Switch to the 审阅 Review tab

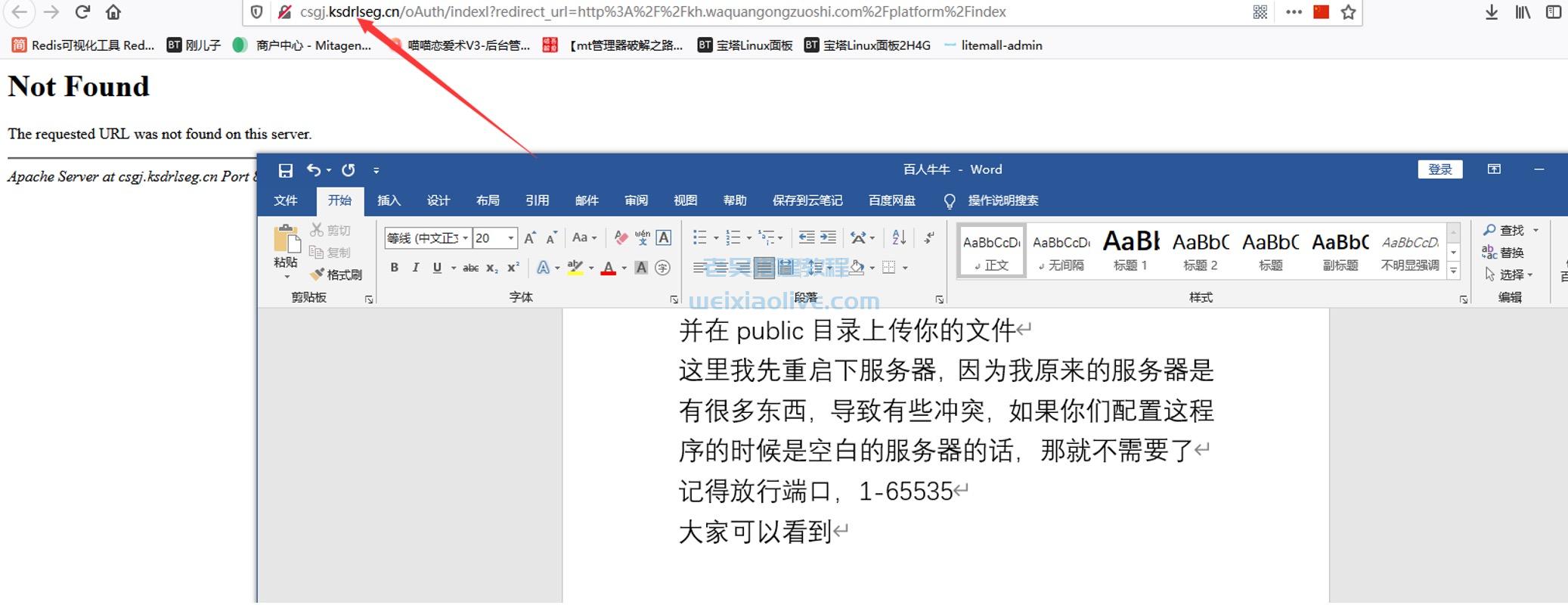636,200
